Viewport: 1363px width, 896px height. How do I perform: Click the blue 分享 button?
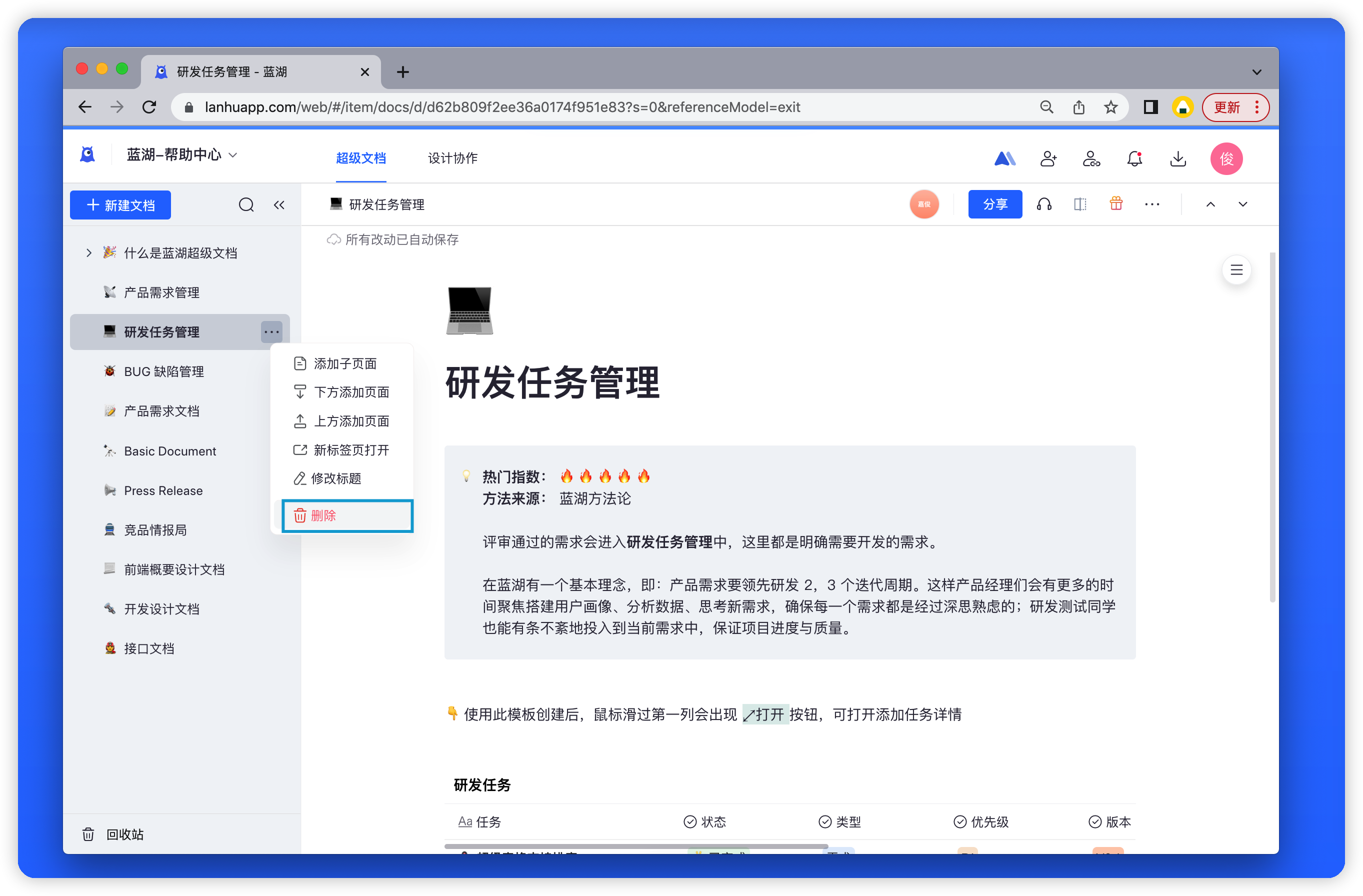(995, 204)
